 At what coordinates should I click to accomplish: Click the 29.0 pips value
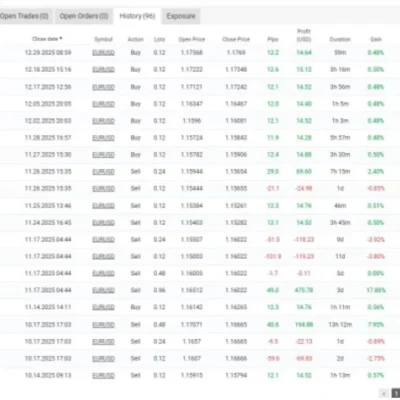pyautogui.click(x=273, y=172)
